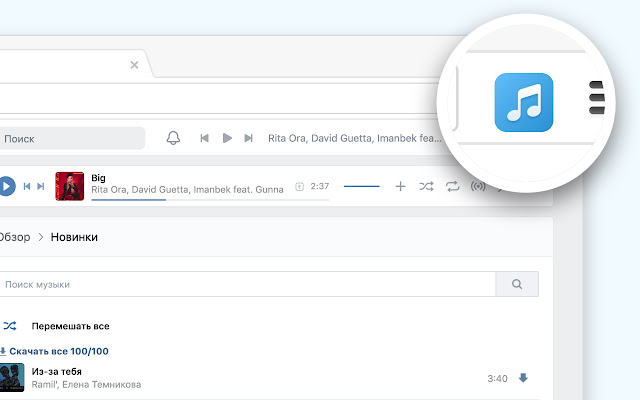
Task: Click the 2:37 track time
Action: [320, 186]
